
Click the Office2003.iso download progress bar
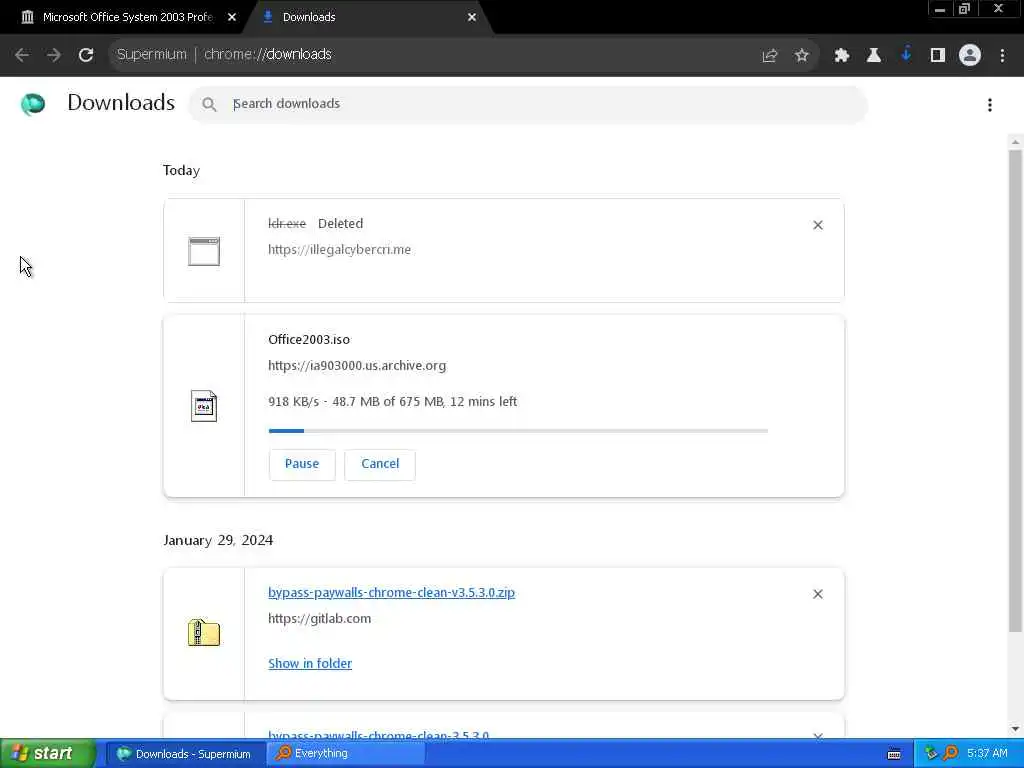[518, 431]
